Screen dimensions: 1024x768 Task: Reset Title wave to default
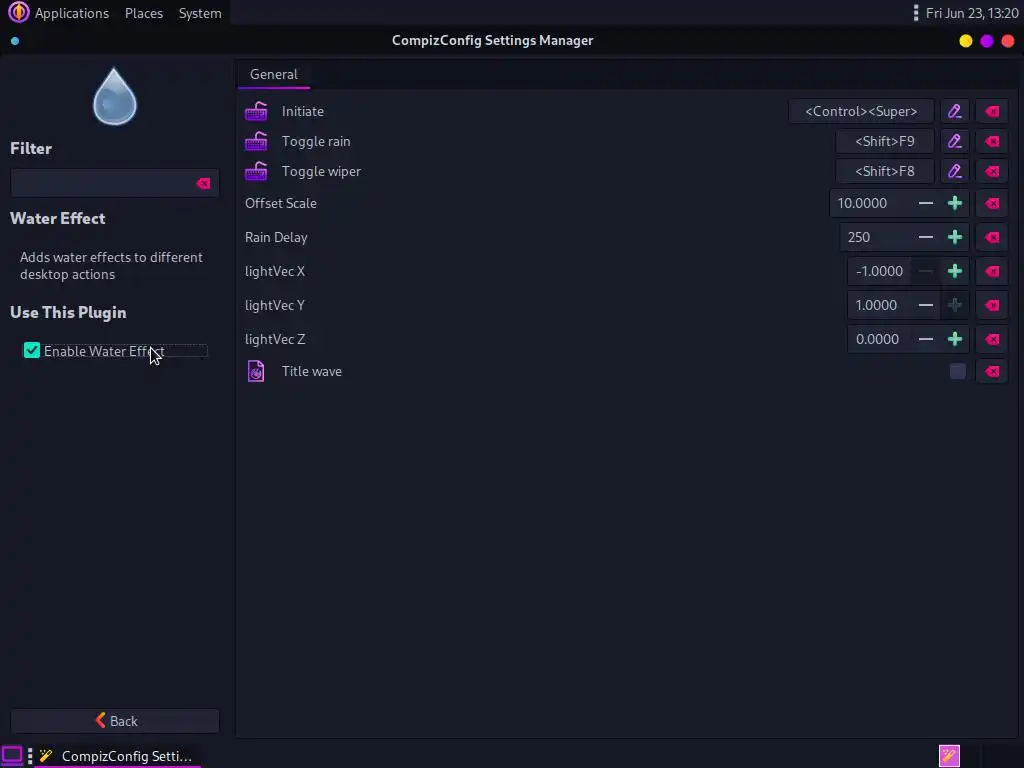(x=992, y=371)
